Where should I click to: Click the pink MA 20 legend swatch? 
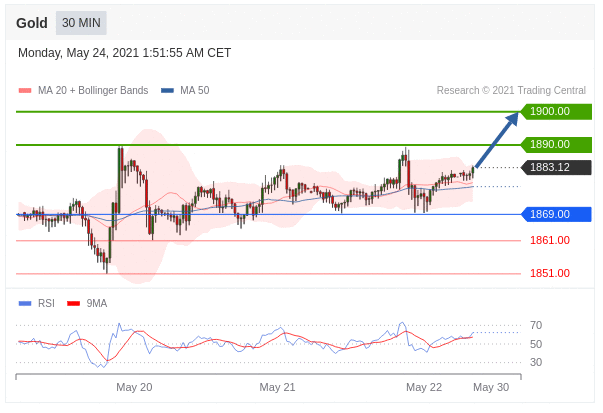pyautogui.click(x=25, y=91)
